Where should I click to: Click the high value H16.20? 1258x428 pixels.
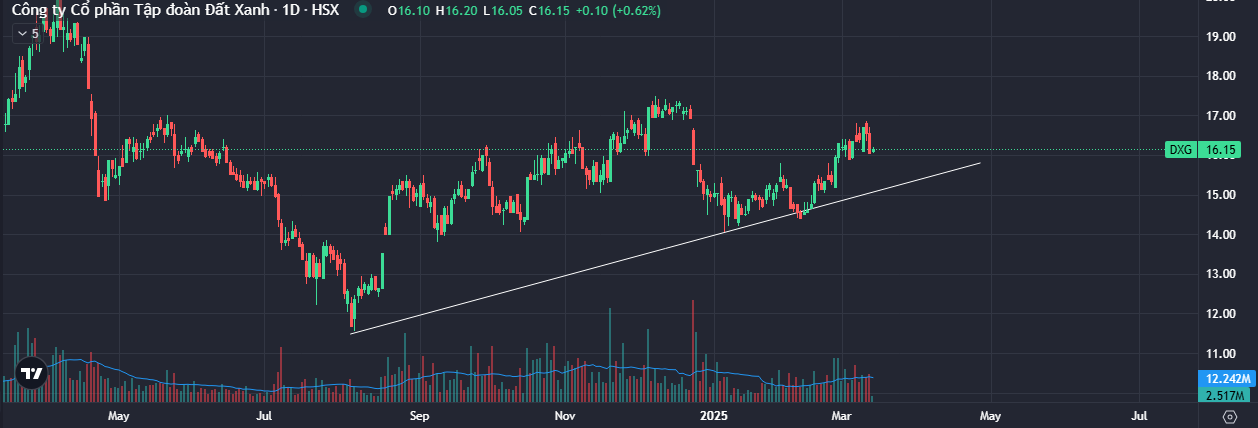click(x=455, y=10)
